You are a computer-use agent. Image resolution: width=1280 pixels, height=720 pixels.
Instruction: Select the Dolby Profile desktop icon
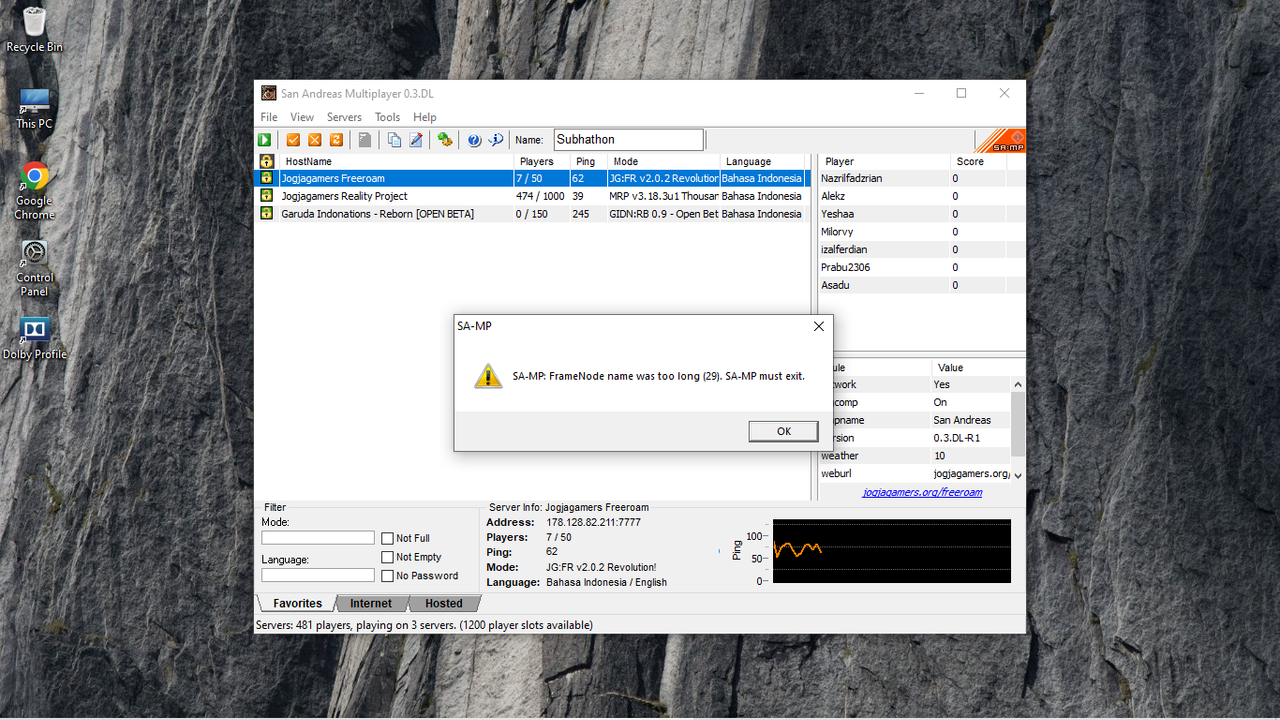click(34, 338)
